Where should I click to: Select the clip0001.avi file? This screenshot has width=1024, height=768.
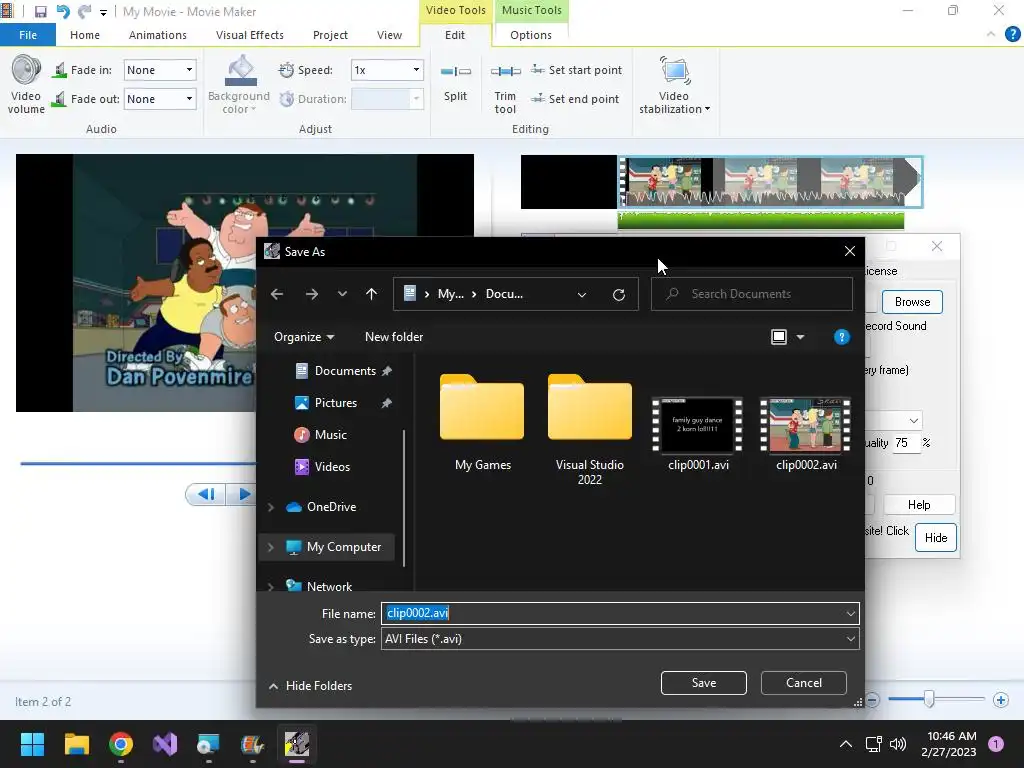698,434
